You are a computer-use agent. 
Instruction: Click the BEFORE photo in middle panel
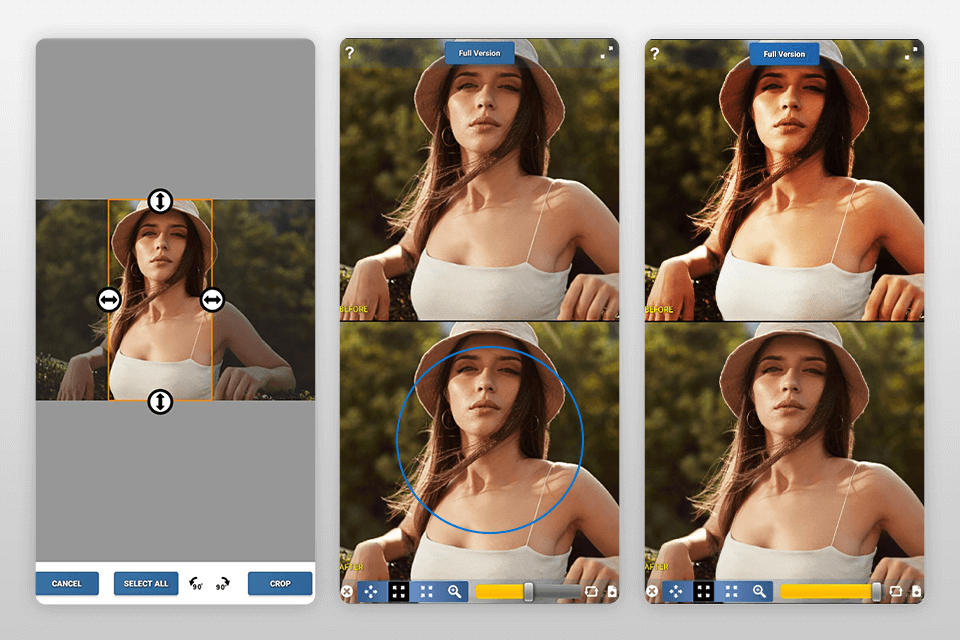pos(479,179)
